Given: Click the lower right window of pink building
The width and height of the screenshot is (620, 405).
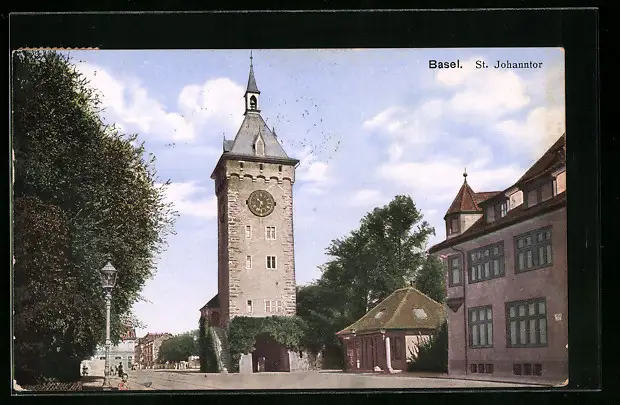Looking at the screenshot, I should point(526,323).
